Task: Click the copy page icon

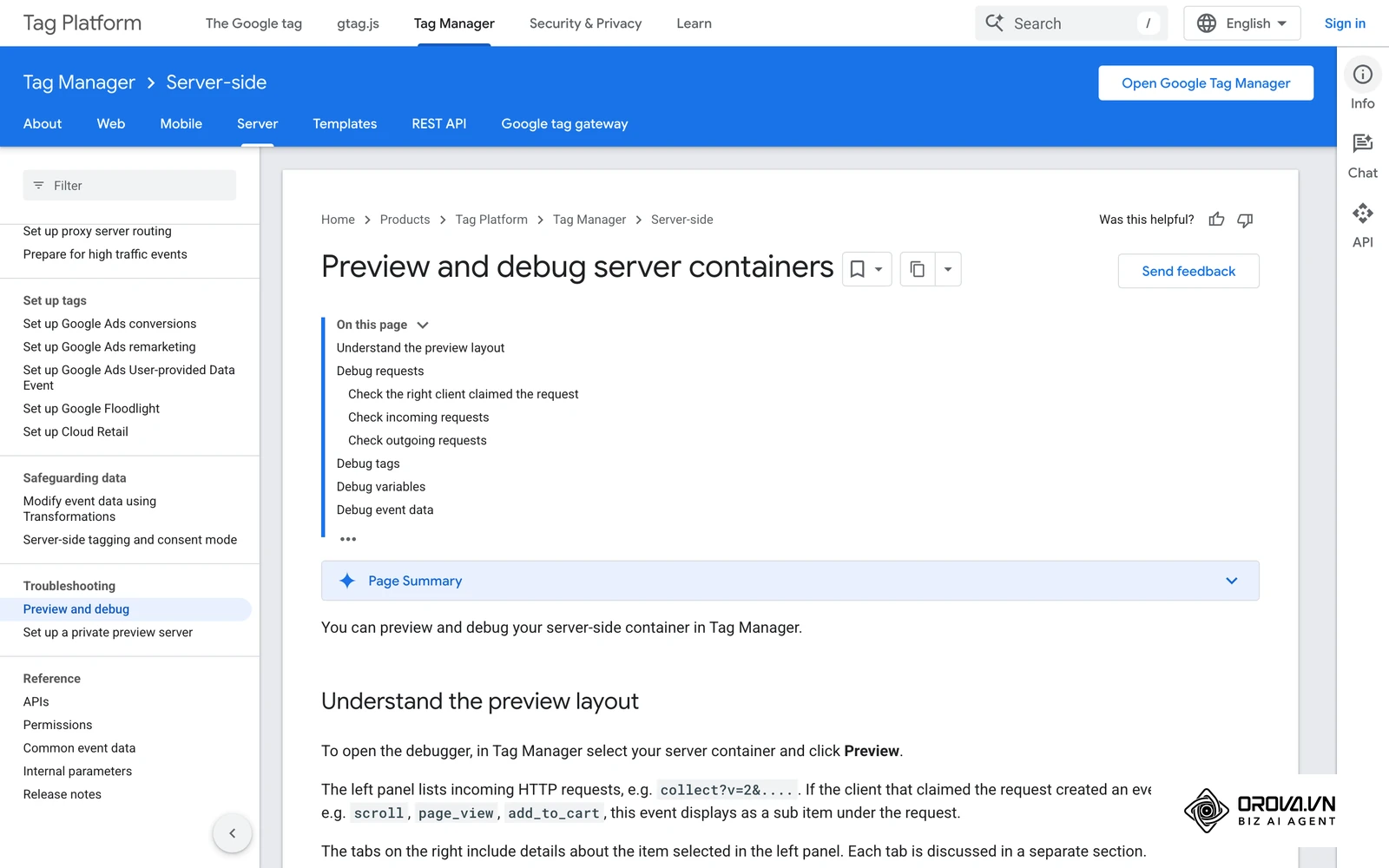Action: click(918, 269)
